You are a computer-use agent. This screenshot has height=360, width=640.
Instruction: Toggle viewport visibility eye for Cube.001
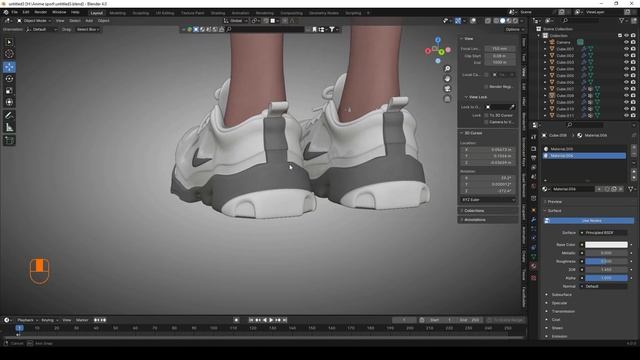point(626,49)
